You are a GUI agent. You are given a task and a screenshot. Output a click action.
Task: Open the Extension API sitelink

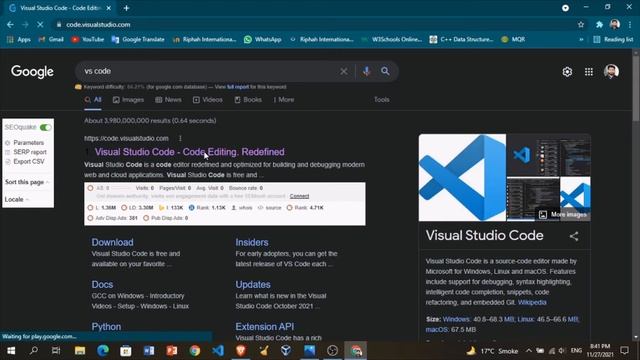(264, 327)
